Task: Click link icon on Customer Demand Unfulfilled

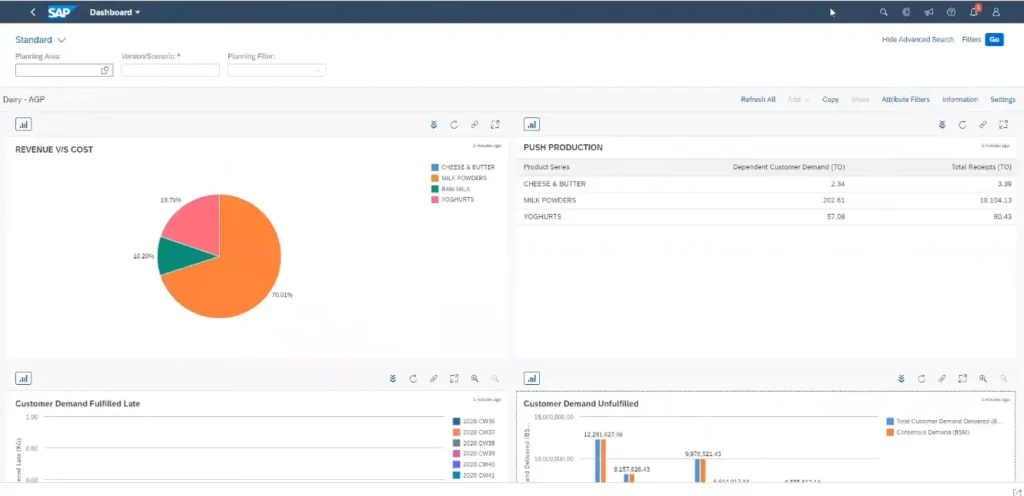Action: (942, 379)
